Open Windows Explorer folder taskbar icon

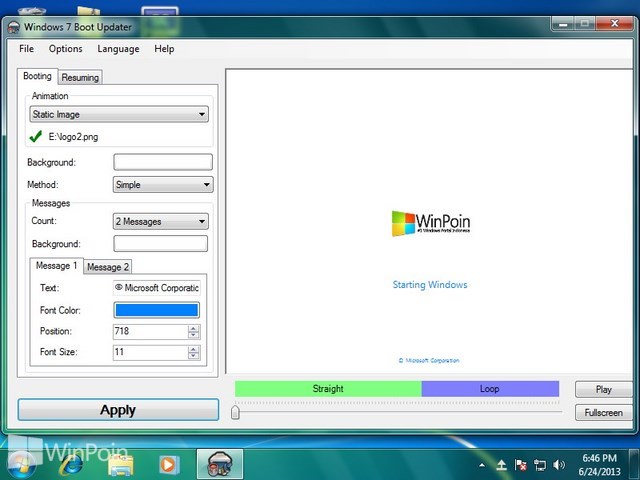pos(121,465)
